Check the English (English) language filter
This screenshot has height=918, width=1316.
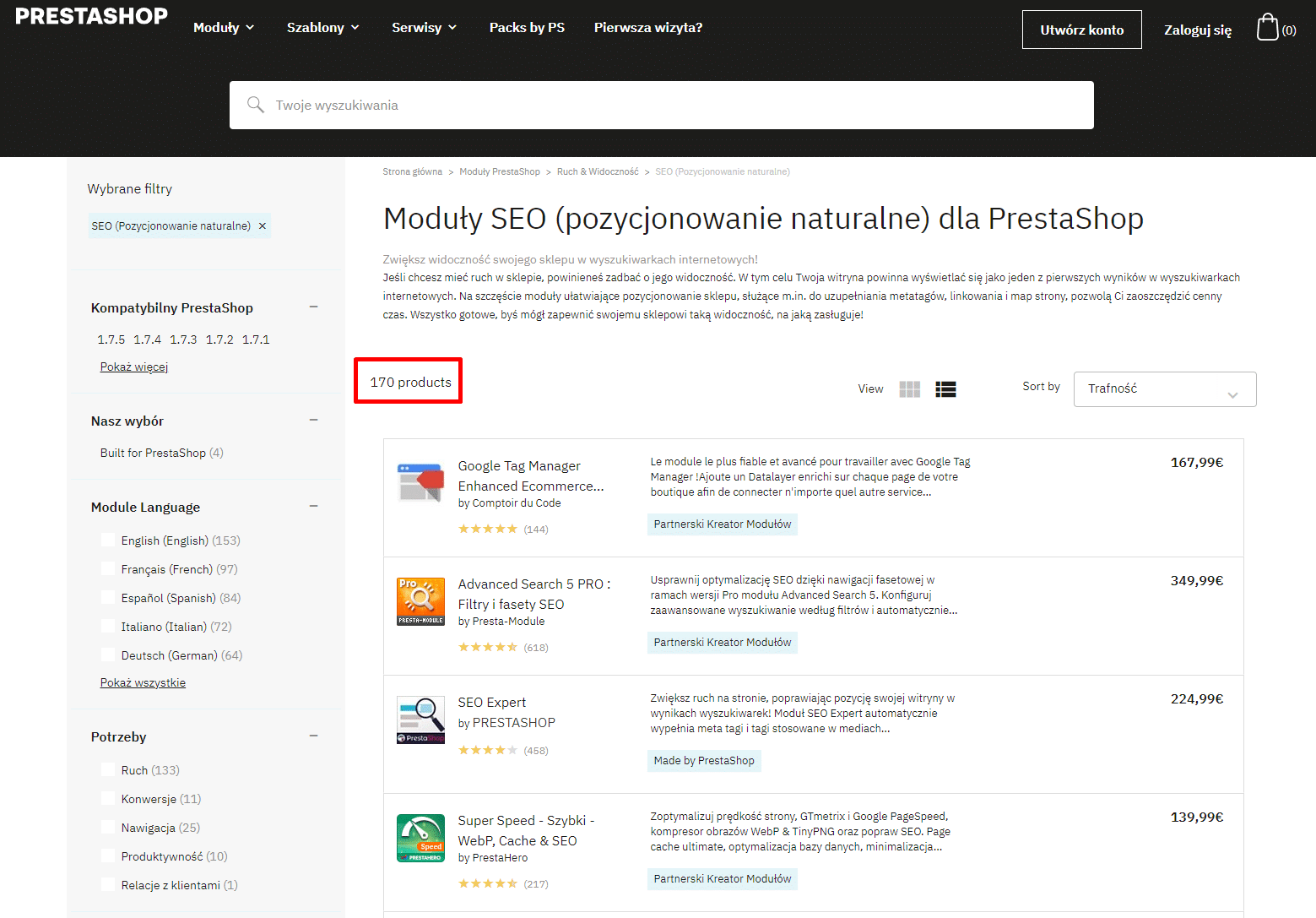pos(108,540)
